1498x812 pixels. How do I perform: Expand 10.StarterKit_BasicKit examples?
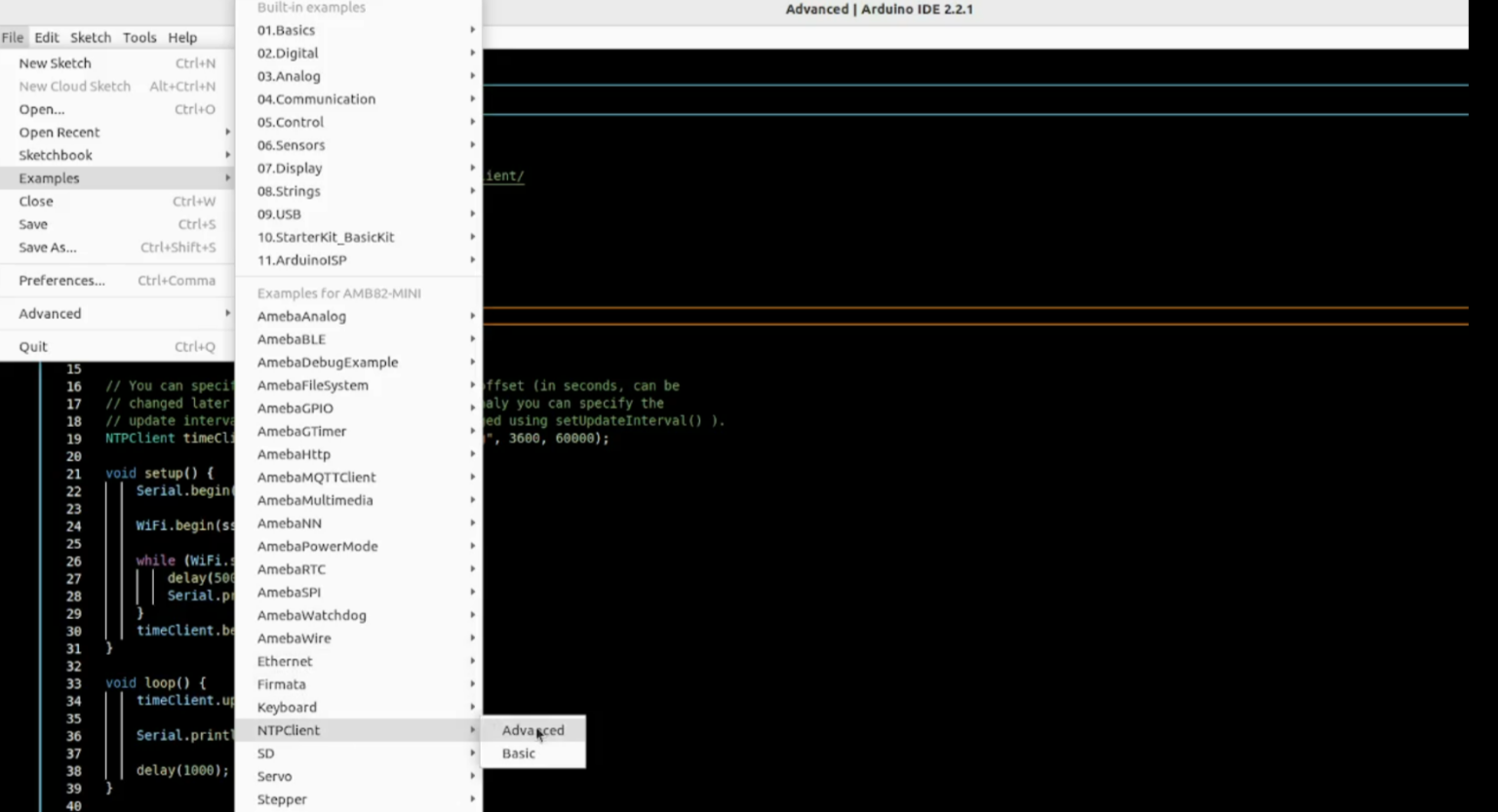359,237
